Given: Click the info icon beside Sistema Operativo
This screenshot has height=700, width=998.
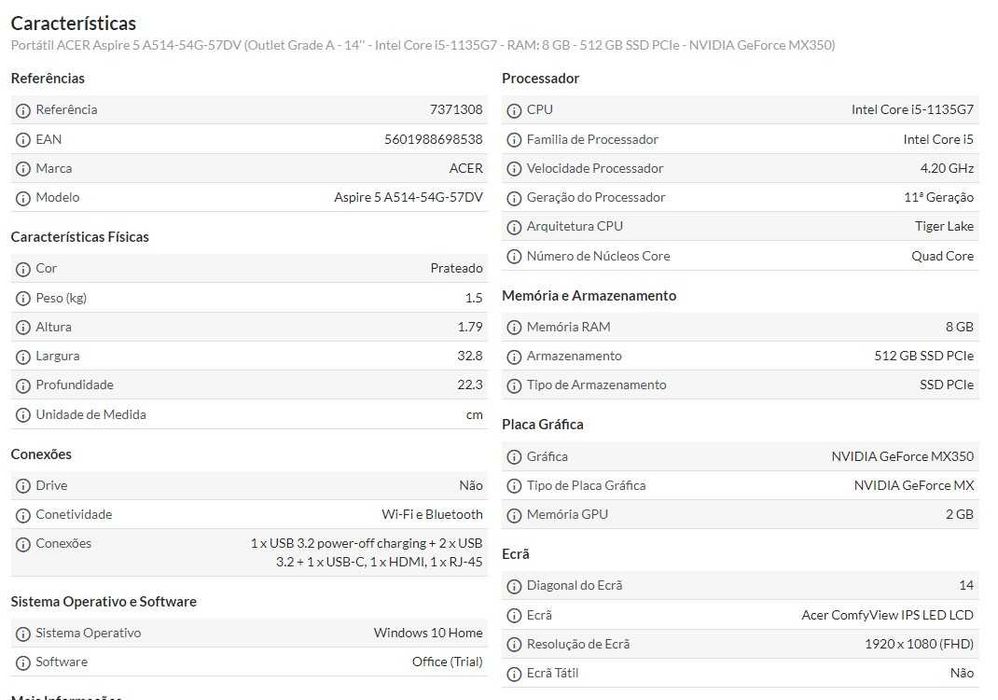Looking at the screenshot, I should click(23, 634).
